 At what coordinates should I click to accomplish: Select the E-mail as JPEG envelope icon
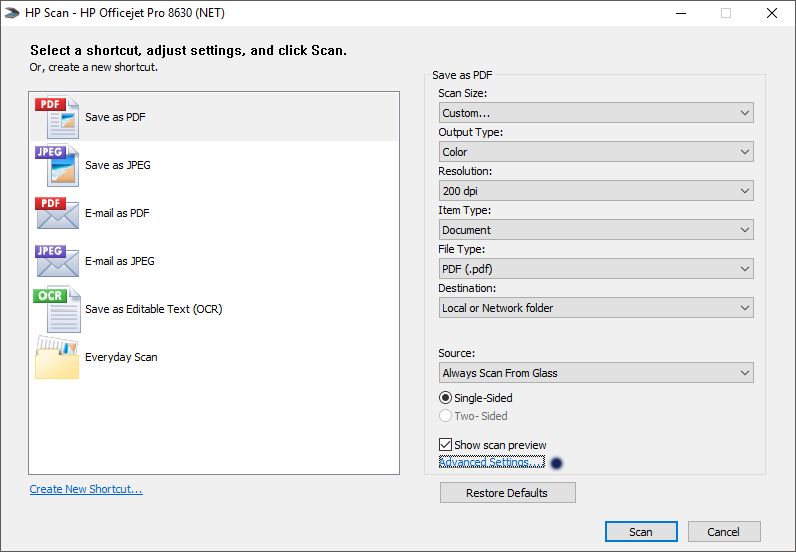(56, 261)
